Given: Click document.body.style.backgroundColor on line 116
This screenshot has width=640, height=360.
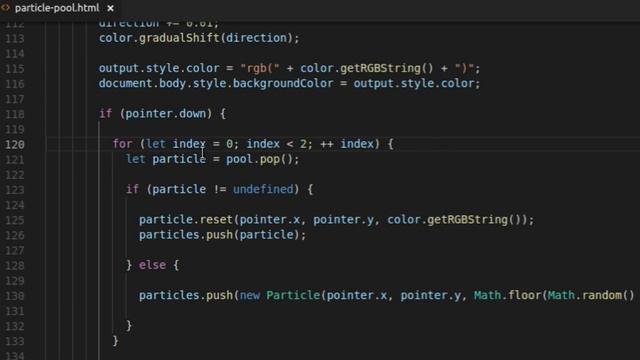Looking at the screenshot, I should tap(216, 83).
